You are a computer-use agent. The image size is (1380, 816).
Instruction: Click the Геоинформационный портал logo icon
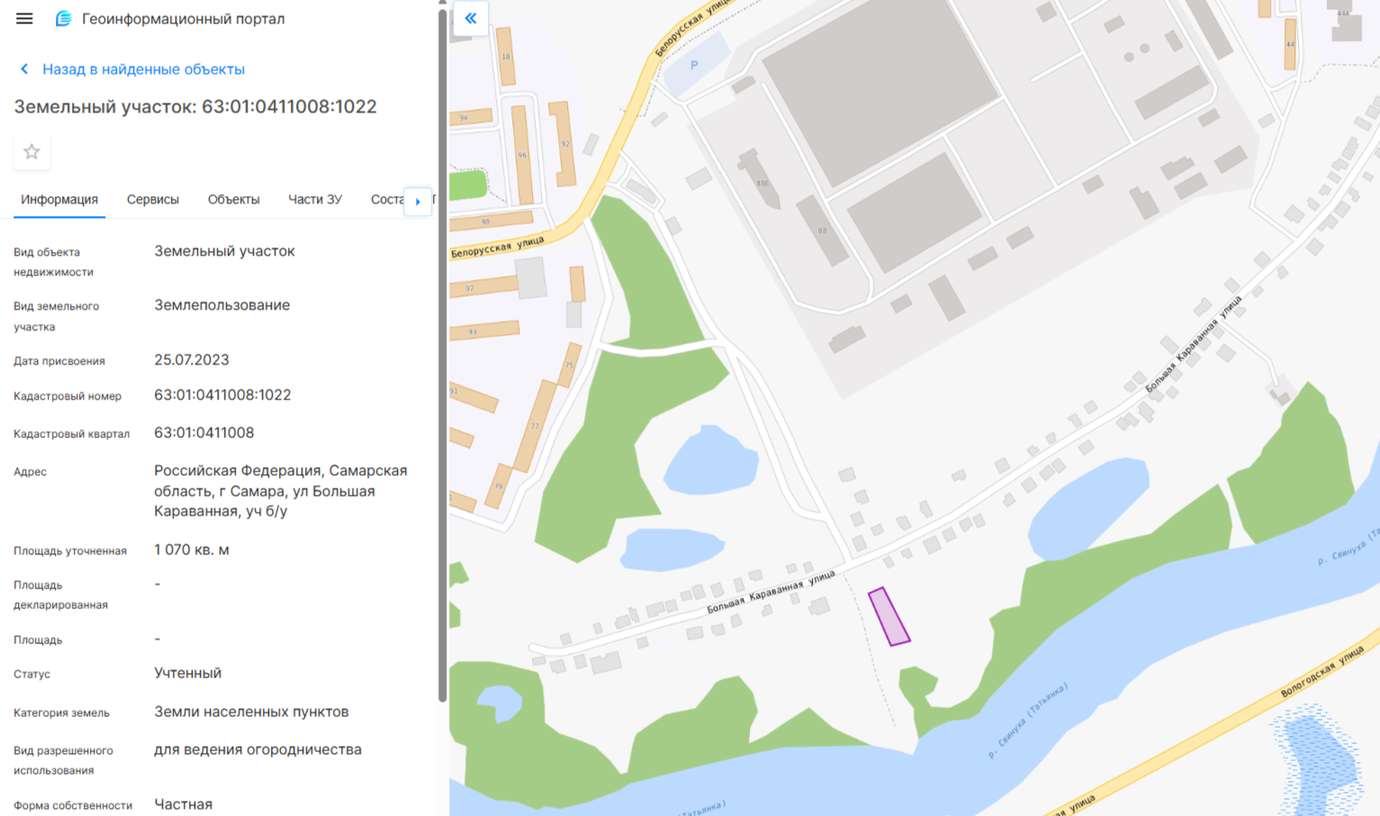[x=64, y=19]
